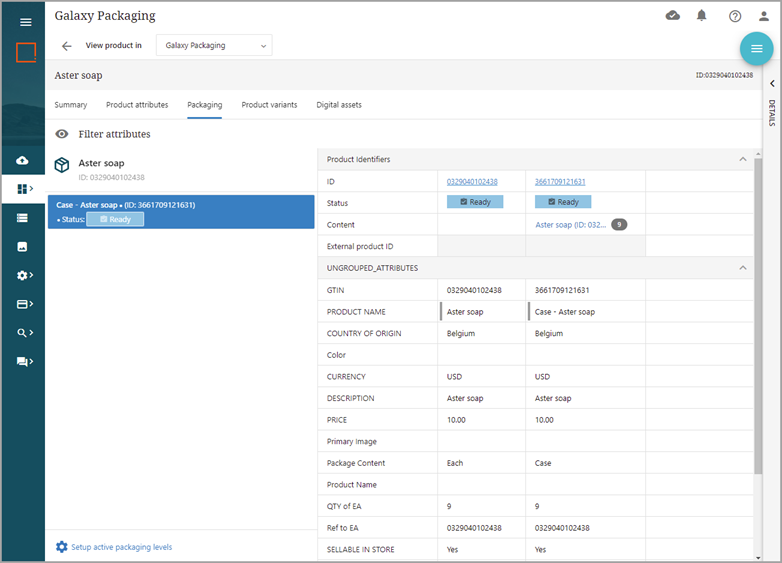Collapse the Product Identifiers section
The height and width of the screenshot is (563, 782).
pyautogui.click(x=742, y=159)
